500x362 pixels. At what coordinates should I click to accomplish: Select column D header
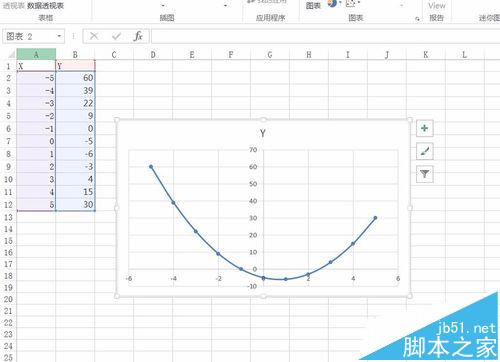click(x=153, y=54)
